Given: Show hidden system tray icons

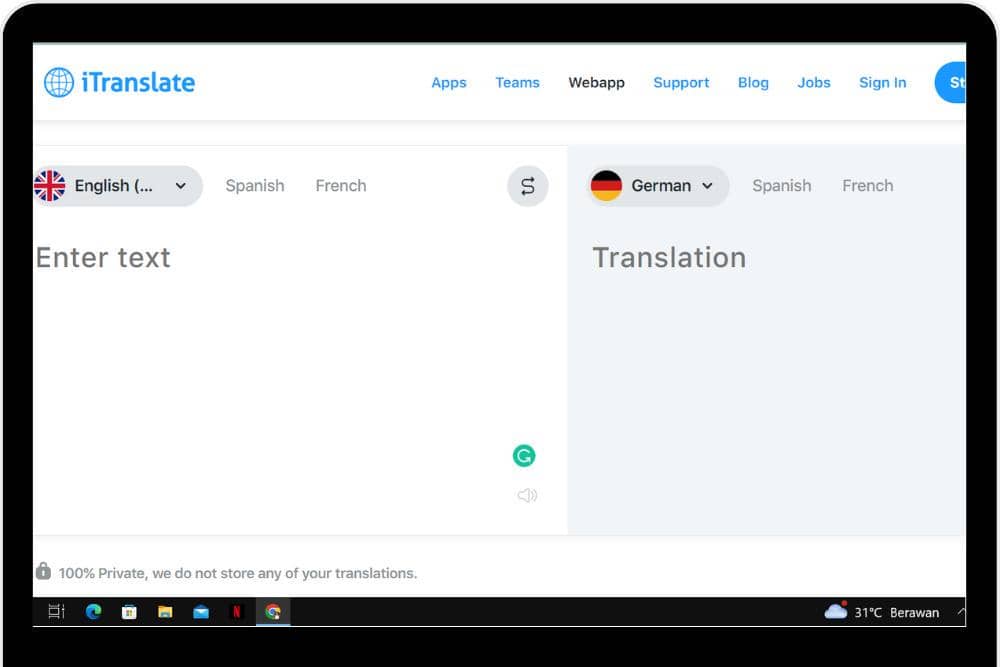Looking at the screenshot, I should (960, 612).
